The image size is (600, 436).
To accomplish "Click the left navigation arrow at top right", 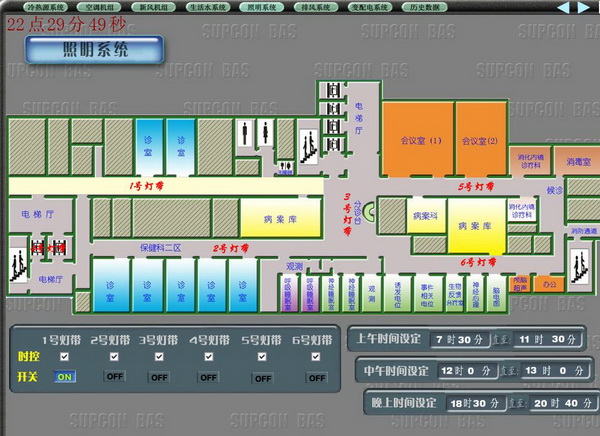I will tap(563, 7).
